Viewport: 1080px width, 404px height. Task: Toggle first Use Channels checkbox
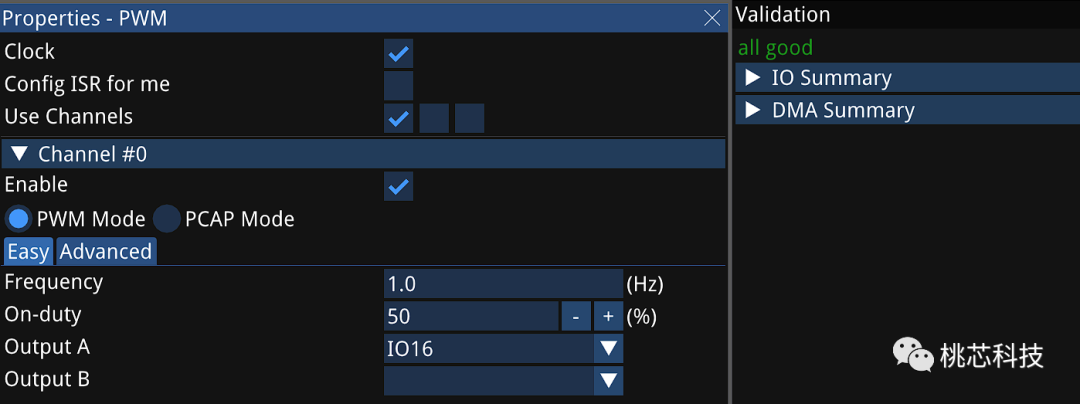tap(399, 118)
